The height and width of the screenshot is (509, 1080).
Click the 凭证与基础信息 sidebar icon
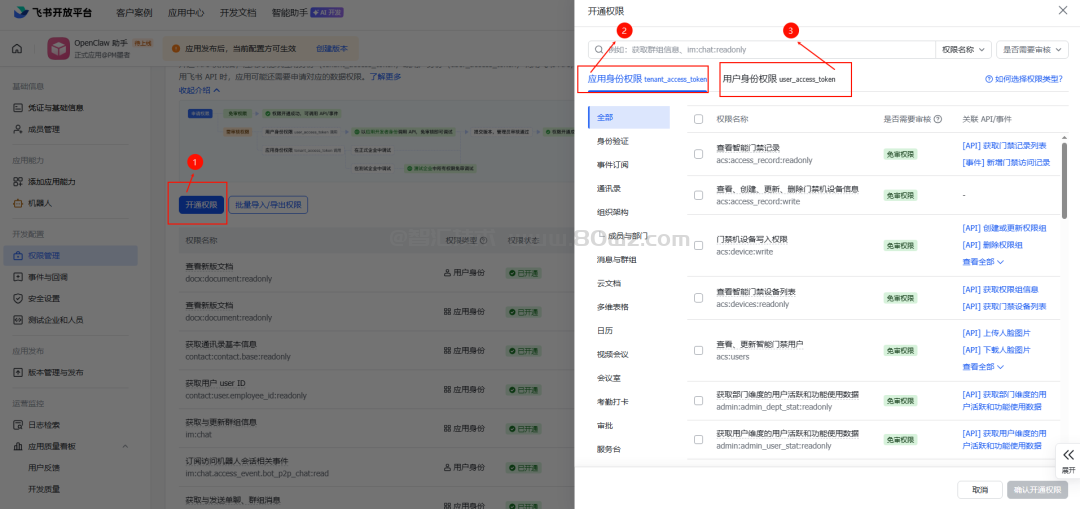pyautogui.click(x=18, y=108)
